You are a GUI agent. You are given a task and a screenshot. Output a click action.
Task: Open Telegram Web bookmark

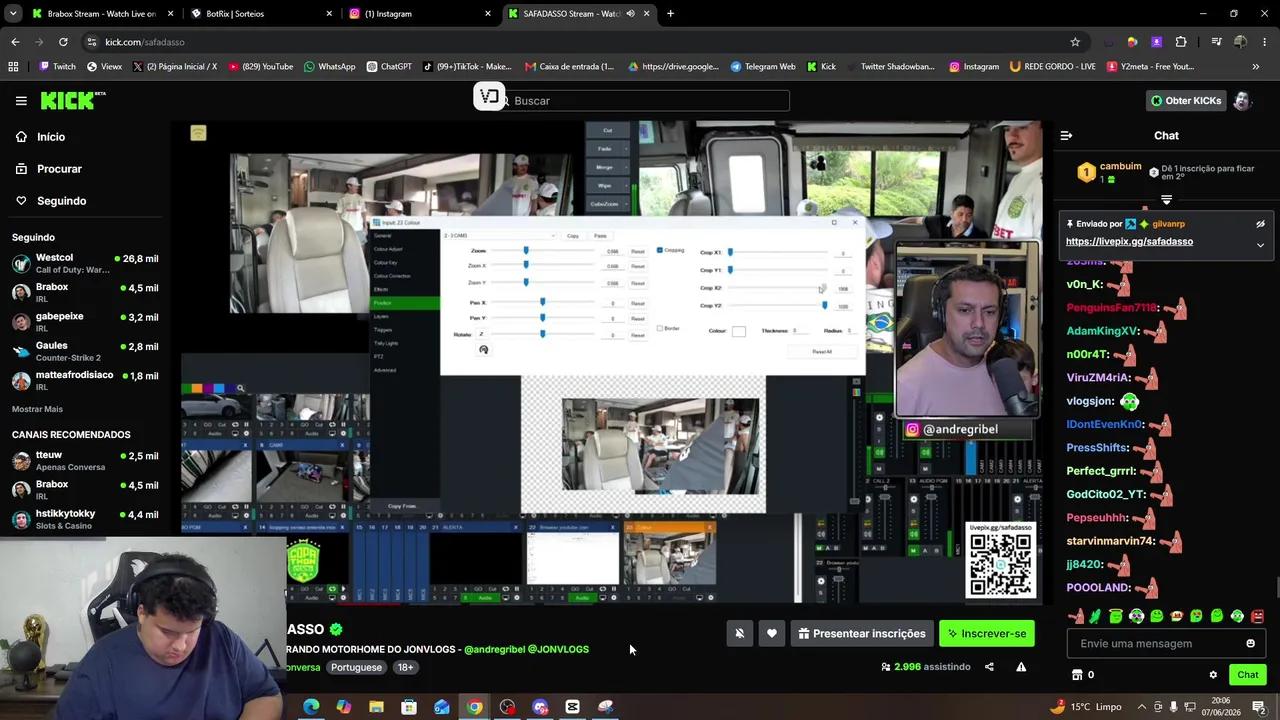(763, 67)
